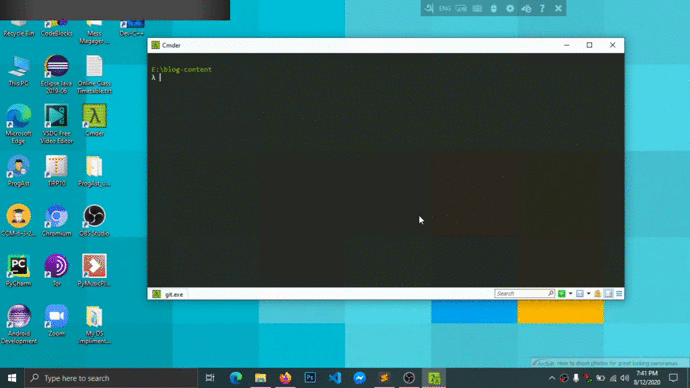Screen dimensions: 690x388
Task: Open Visual Studio Code from taskbar
Action: (335, 378)
